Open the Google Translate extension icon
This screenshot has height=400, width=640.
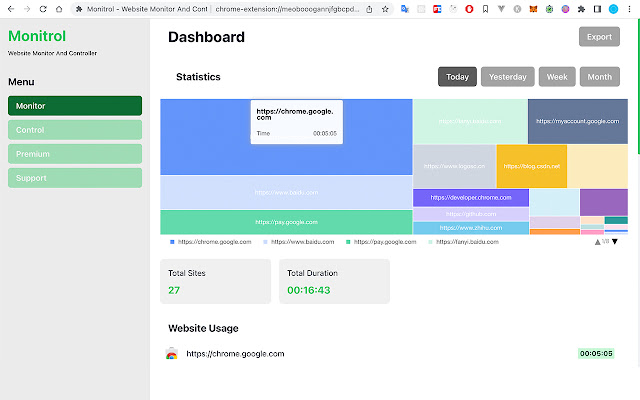click(405, 9)
